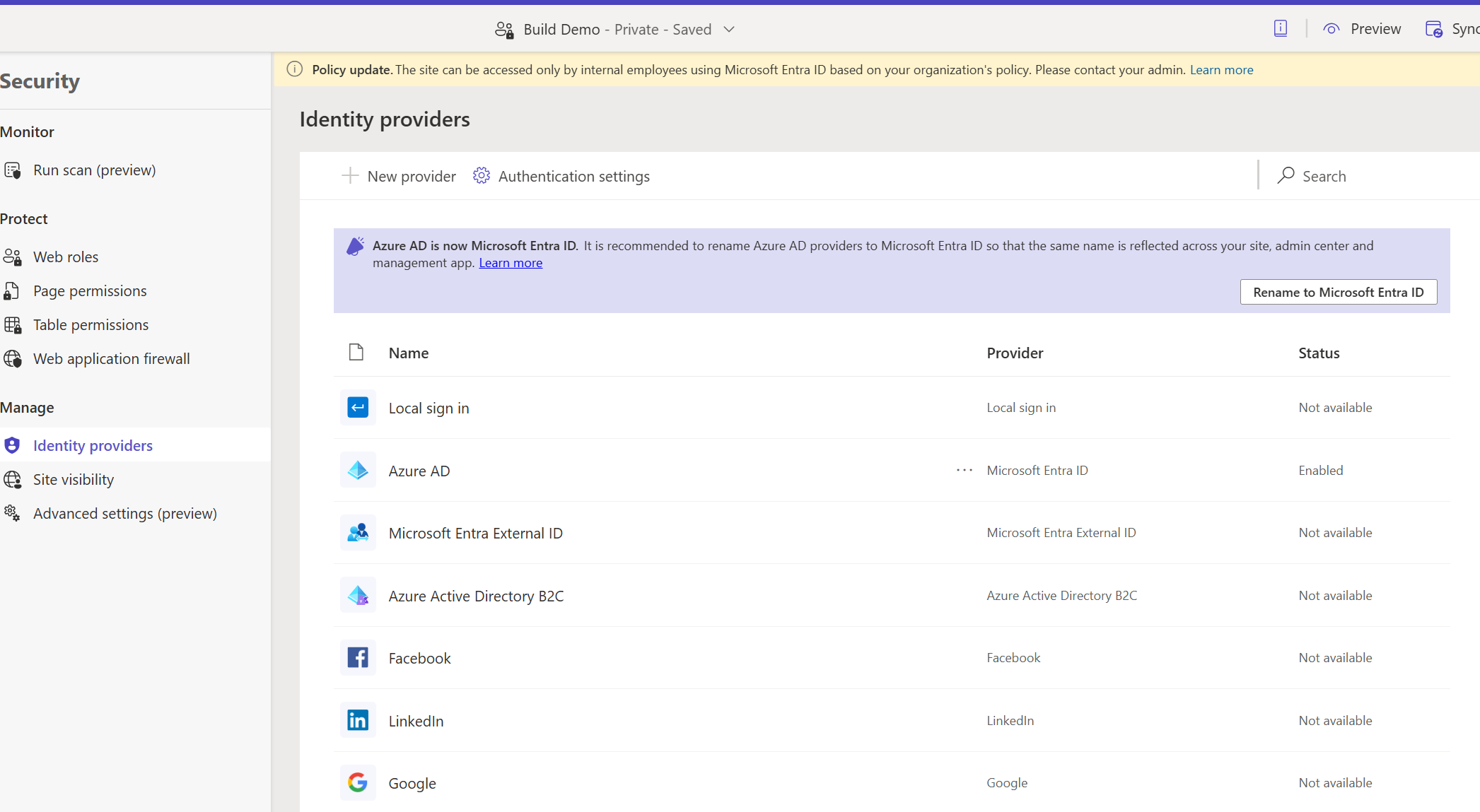This screenshot has width=1480, height=812.
Task: Click the Web application firewall icon
Action: [13, 359]
